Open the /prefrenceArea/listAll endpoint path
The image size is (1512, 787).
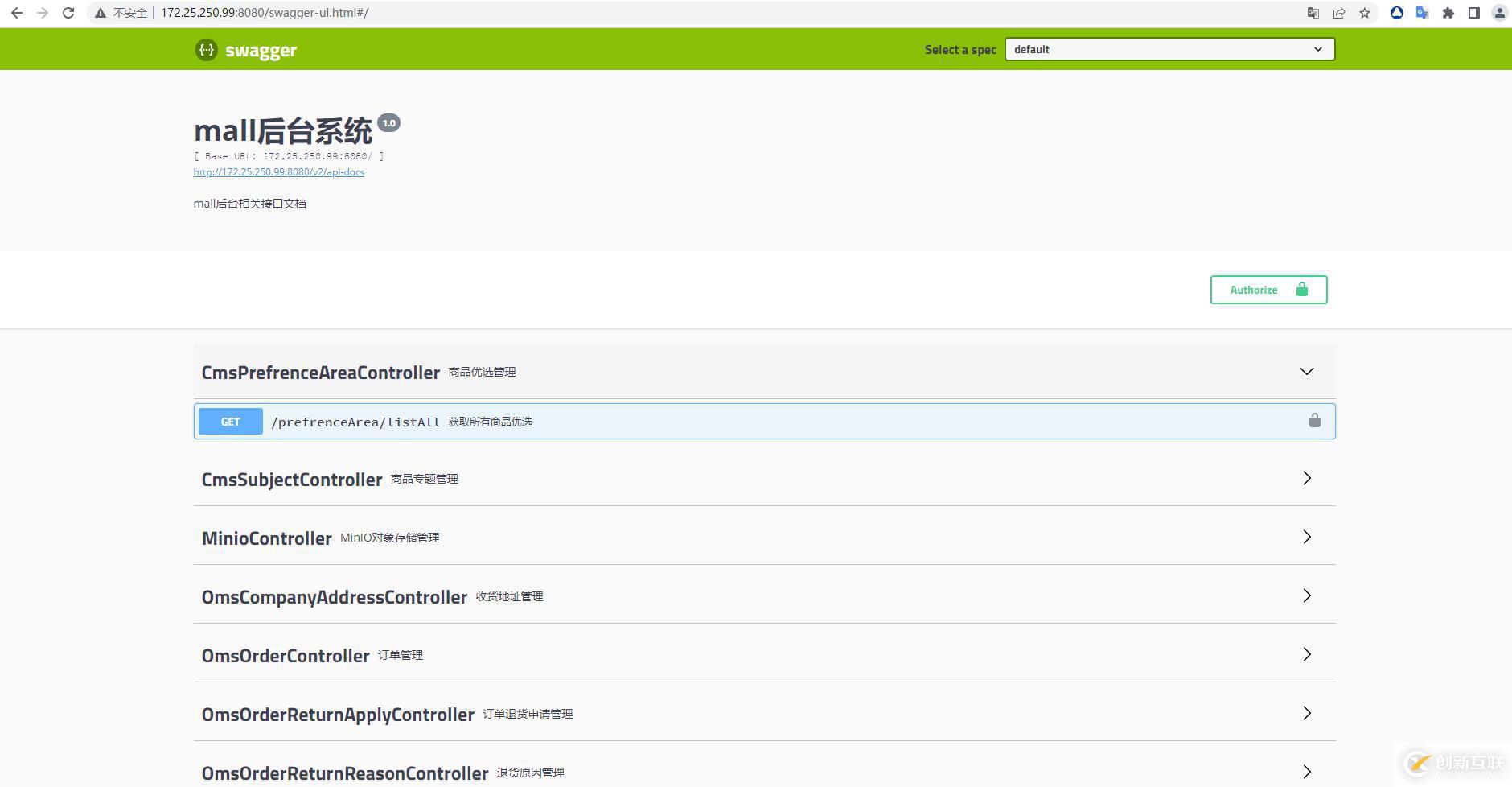355,422
